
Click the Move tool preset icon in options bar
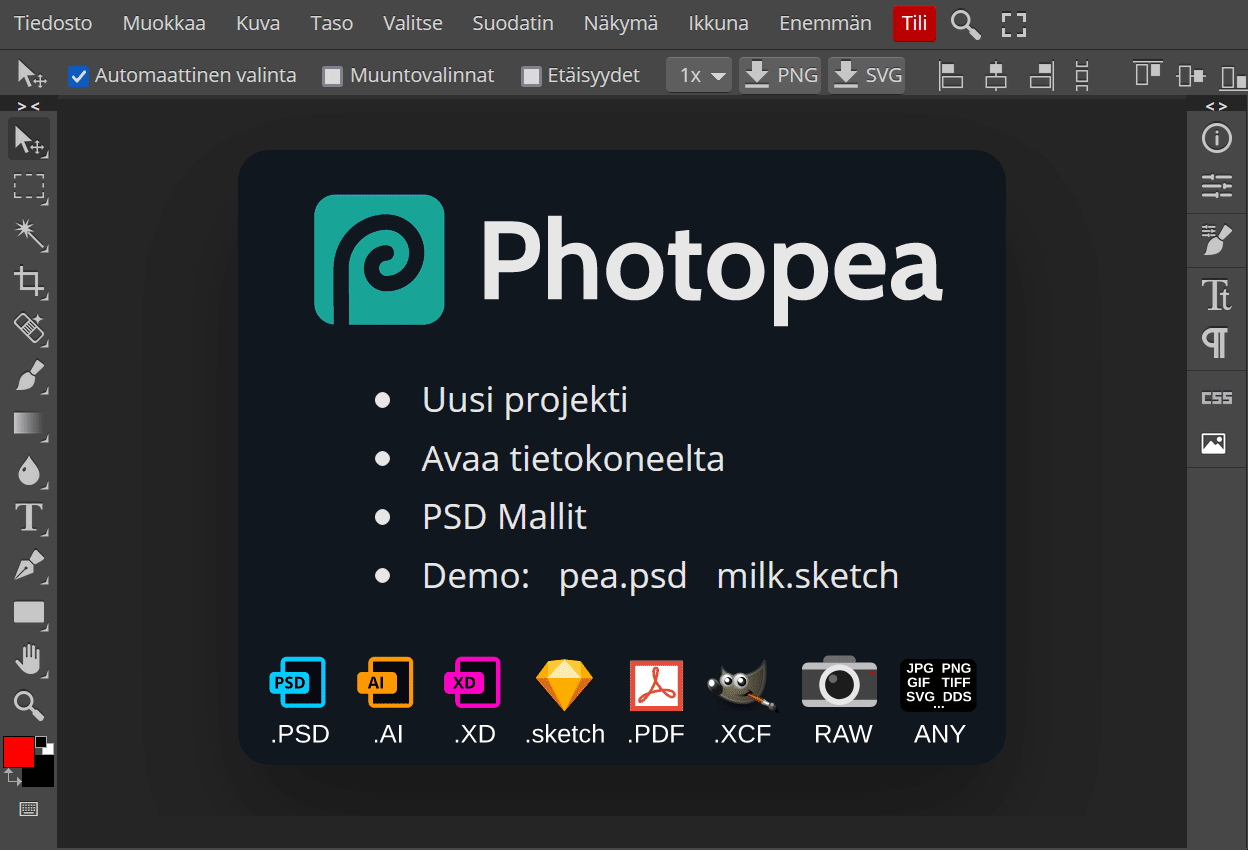coord(32,74)
